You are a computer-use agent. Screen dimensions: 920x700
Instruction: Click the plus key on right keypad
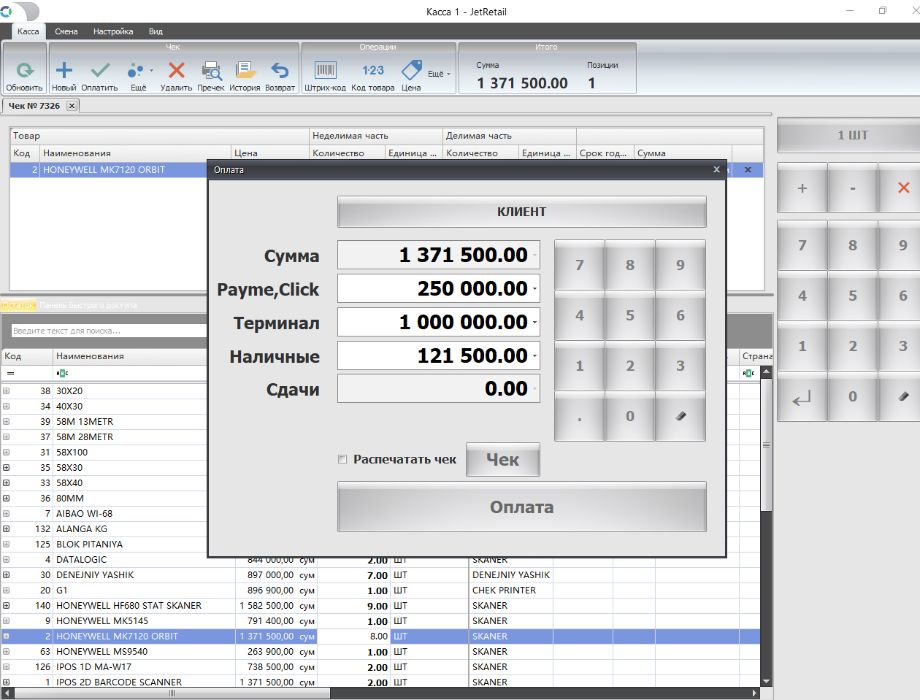click(x=802, y=188)
